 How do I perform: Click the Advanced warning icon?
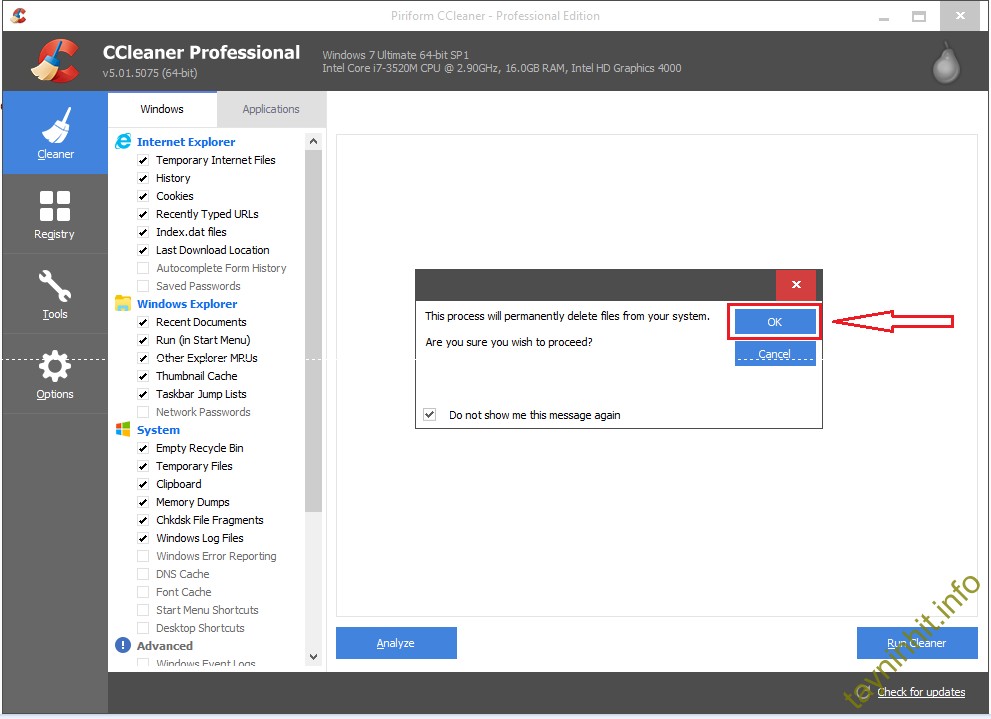point(123,646)
